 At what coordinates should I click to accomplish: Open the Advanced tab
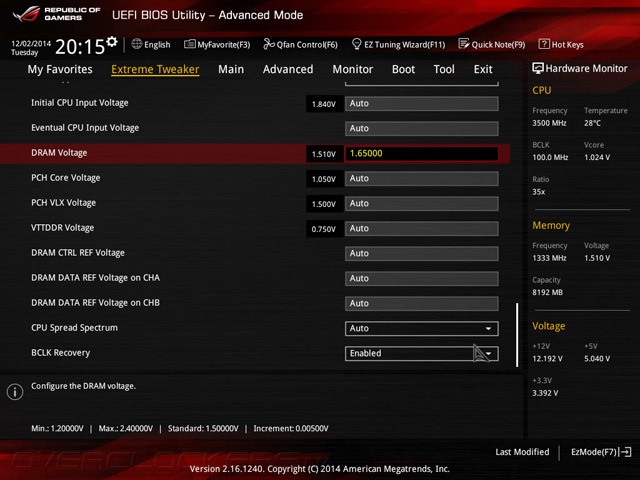(288, 69)
